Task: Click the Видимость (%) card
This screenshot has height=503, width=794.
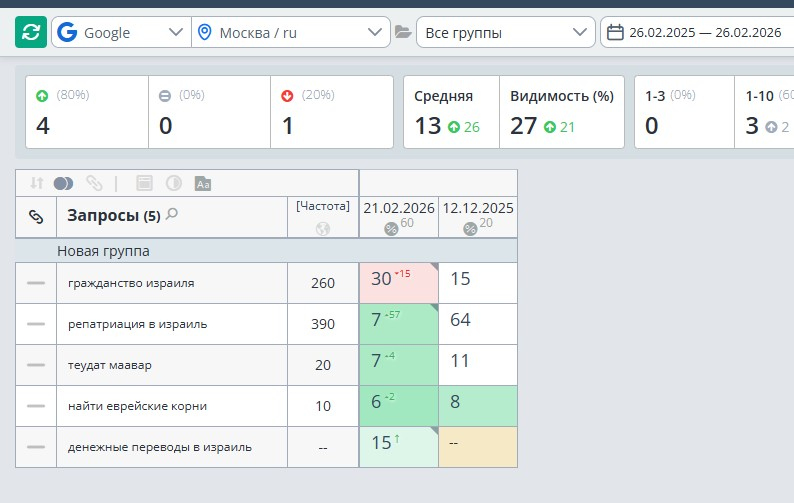Action: (x=562, y=112)
